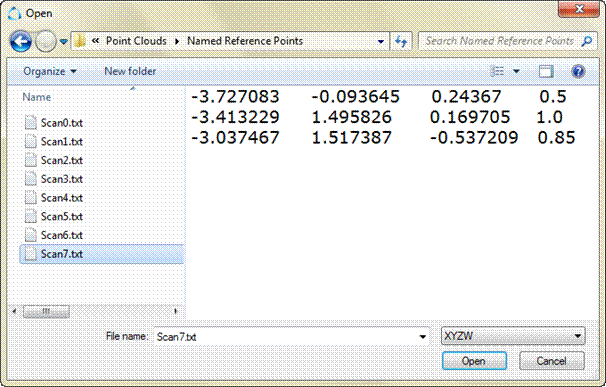Close the Open dialog window

[579, 9]
